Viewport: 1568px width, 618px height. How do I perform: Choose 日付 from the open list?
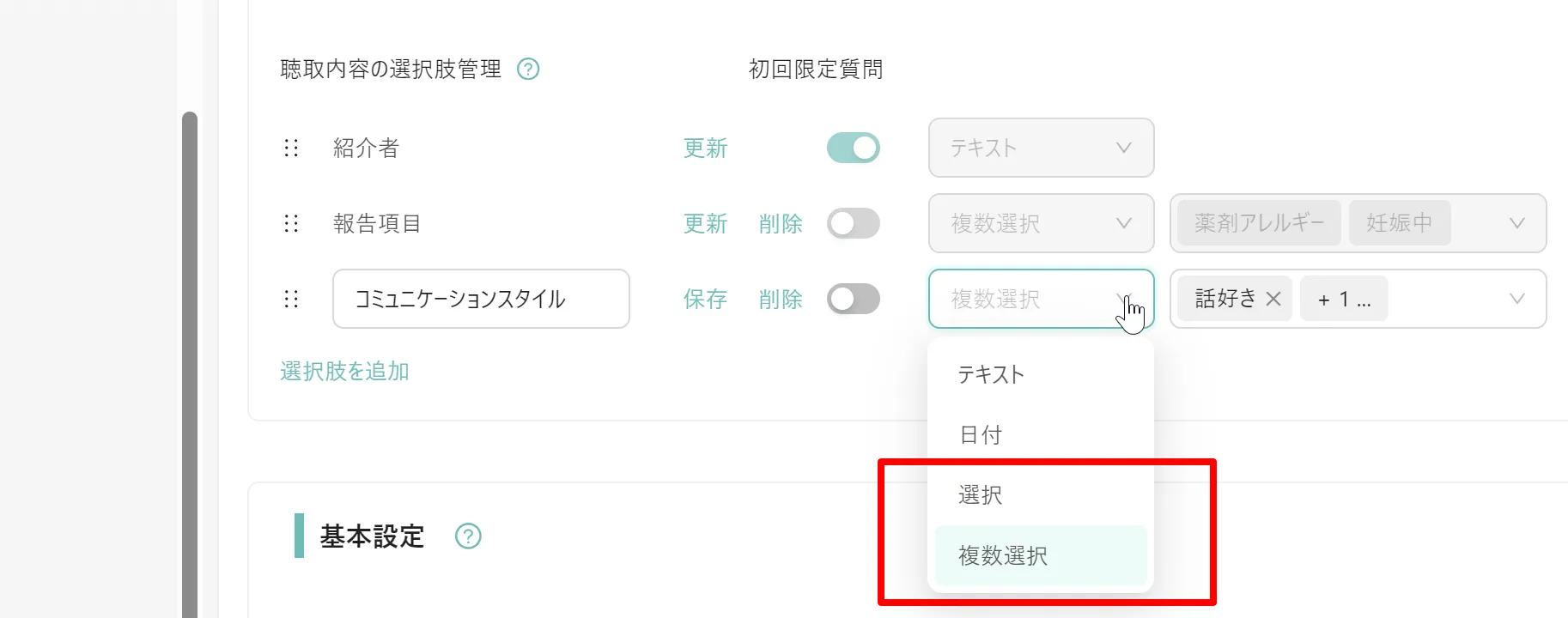1041,434
